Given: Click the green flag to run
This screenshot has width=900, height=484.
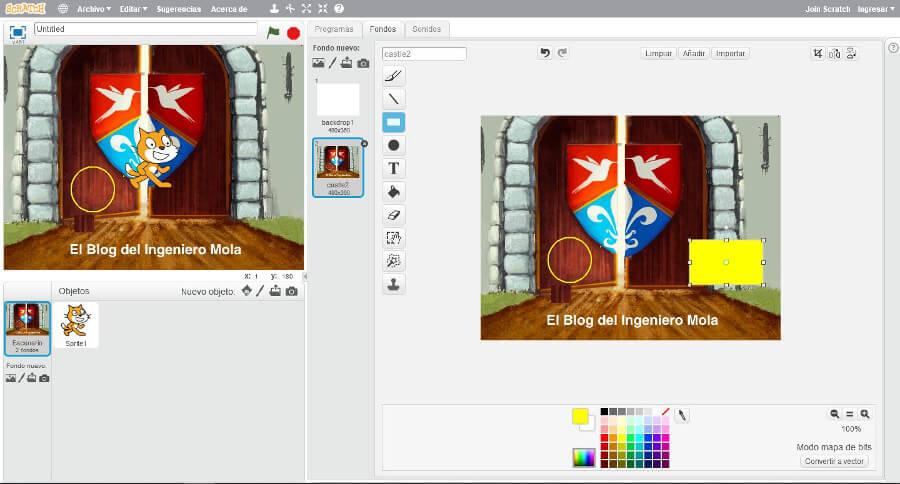Looking at the screenshot, I should click(x=274, y=32).
